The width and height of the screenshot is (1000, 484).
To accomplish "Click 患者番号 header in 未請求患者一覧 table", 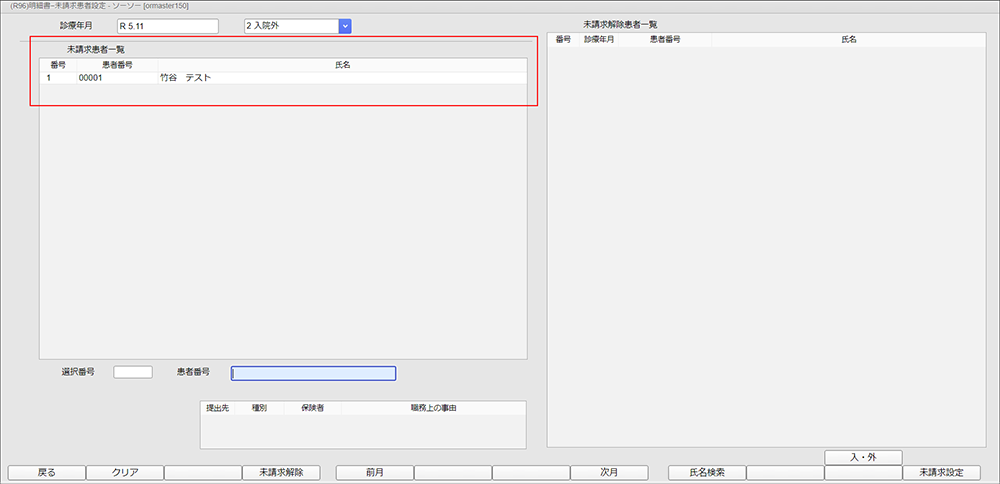I will click(x=117, y=65).
